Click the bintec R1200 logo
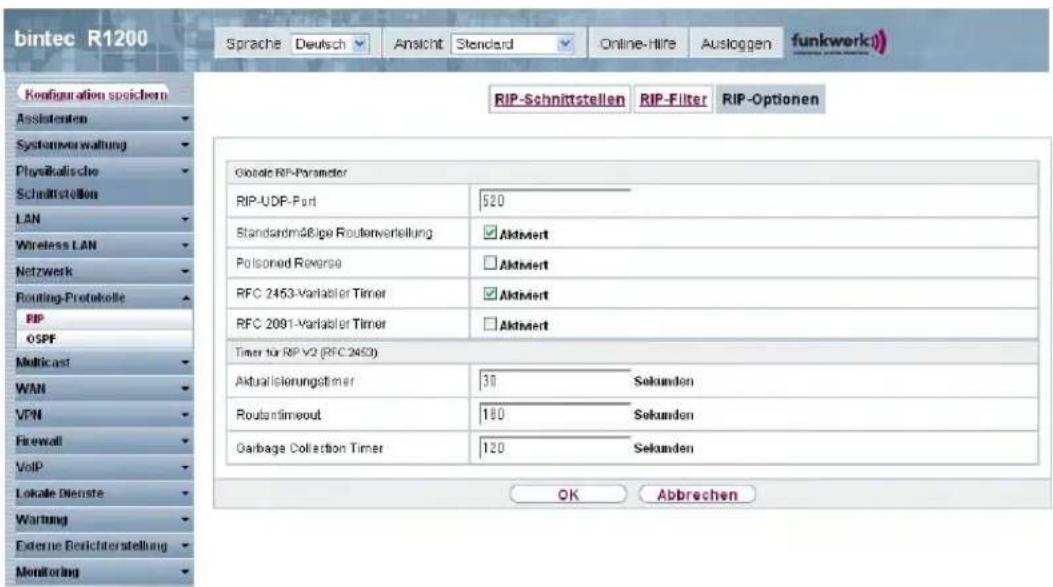This screenshot has height=587, width=1053. pos(81,39)
